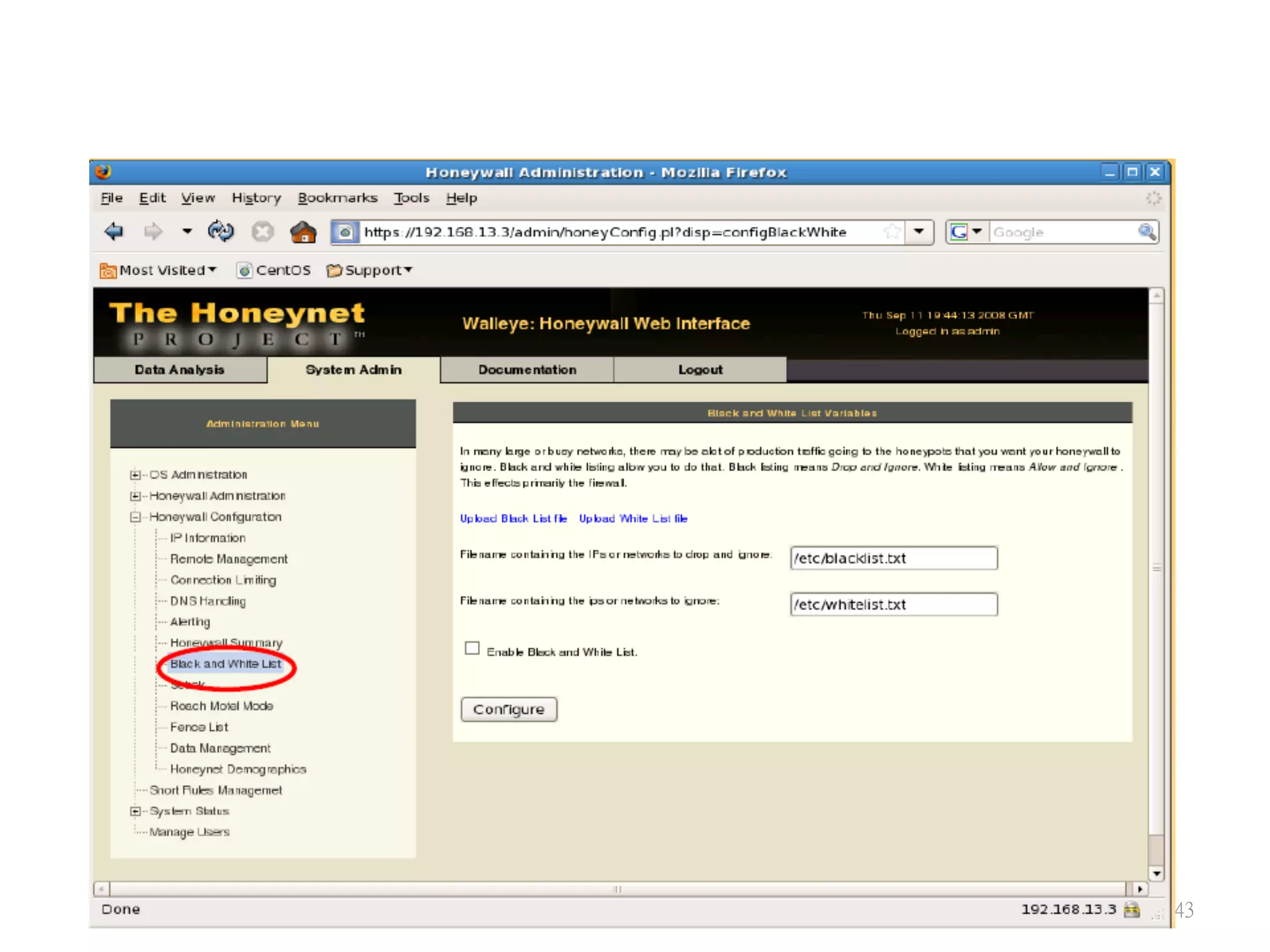Click the bookmark star in address bar

tap(892, 232)
